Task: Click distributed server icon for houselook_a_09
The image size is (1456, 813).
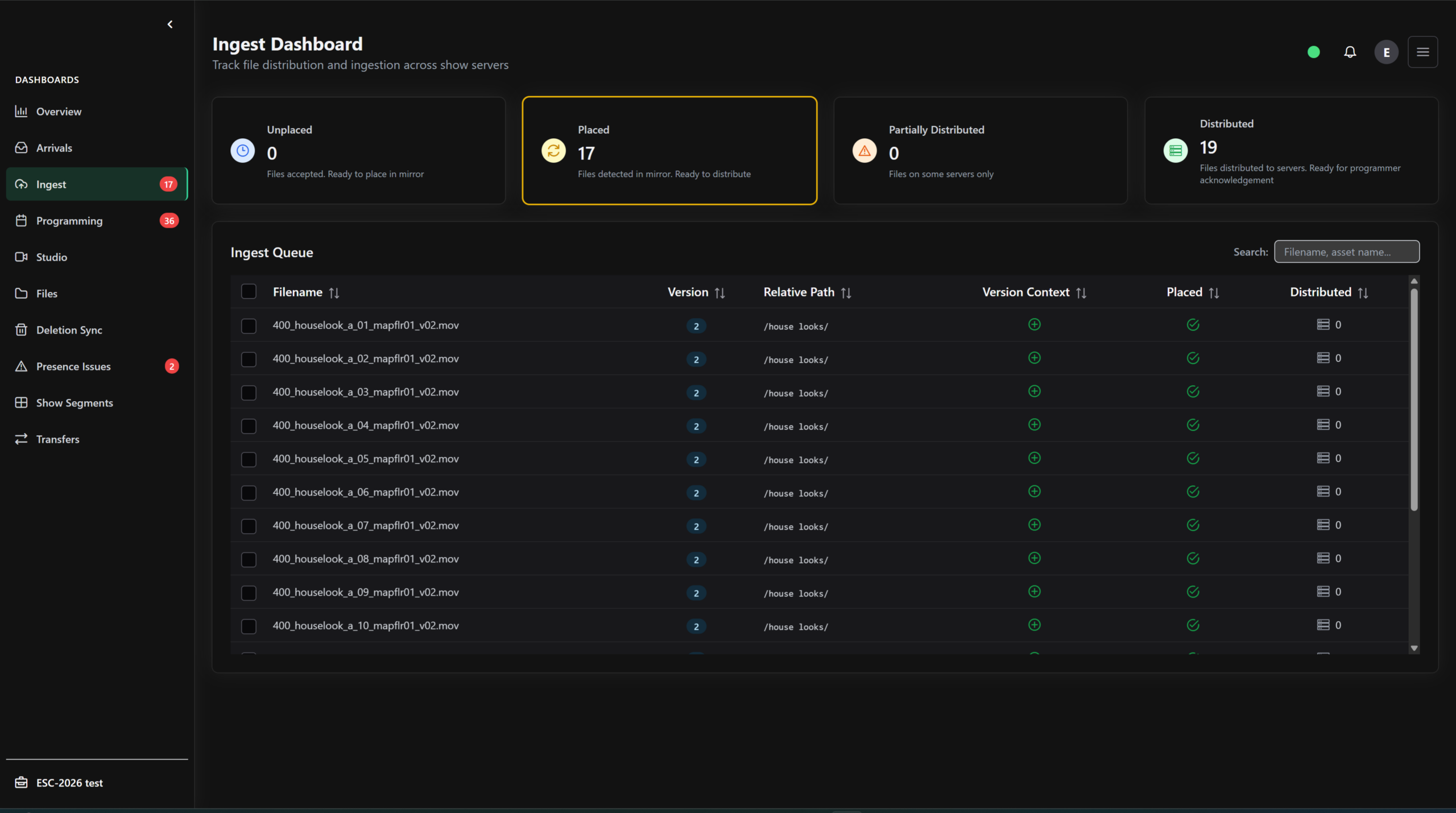Action: pos(1323,592)
